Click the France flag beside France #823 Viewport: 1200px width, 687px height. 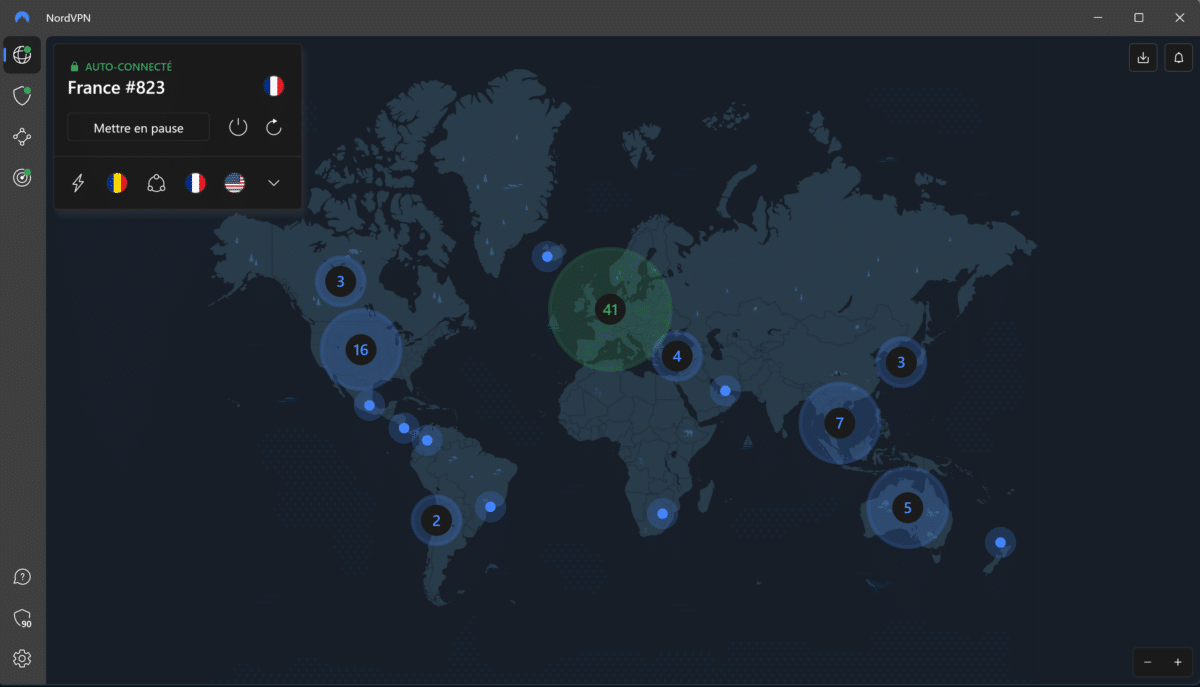coord(274,86)
